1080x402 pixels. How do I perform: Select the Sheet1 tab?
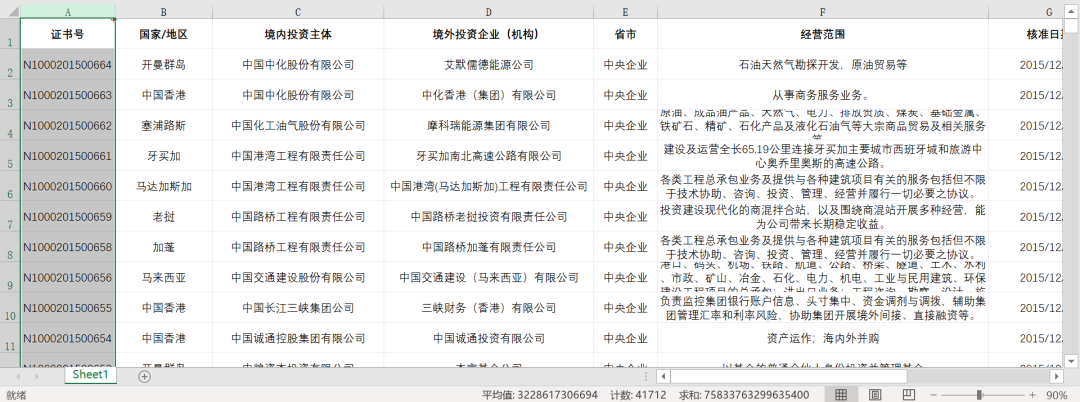pos(91,374)
